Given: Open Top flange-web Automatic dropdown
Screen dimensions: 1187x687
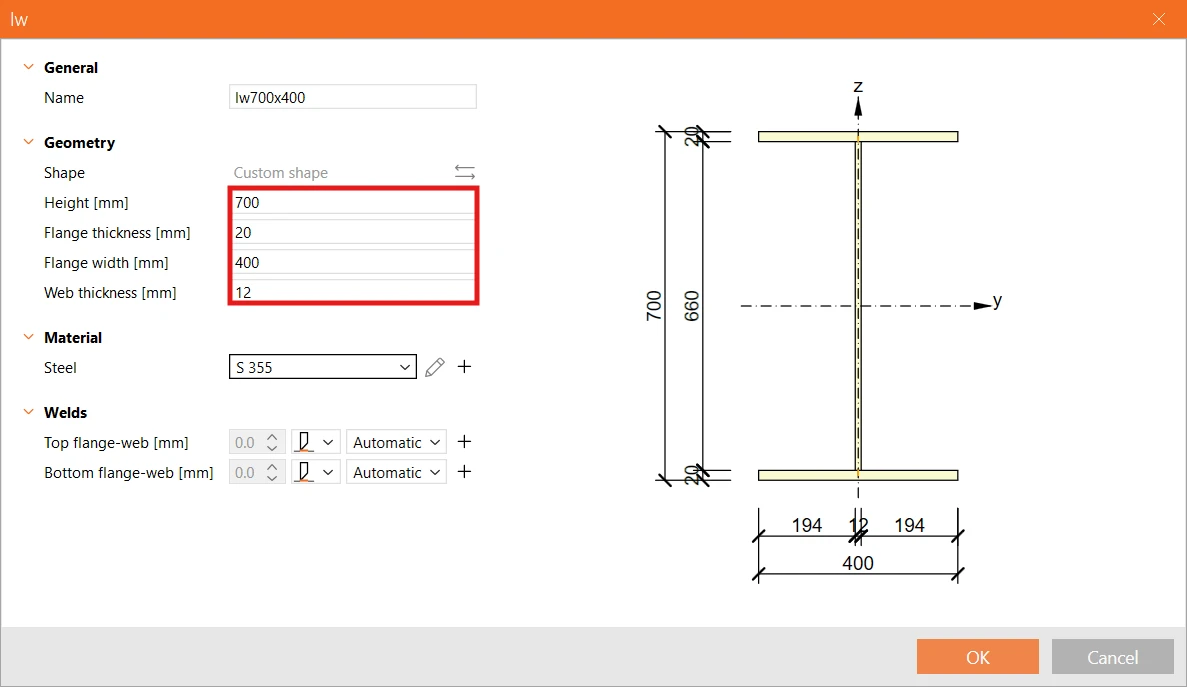Looking at the screenshot, I should coord(396,442).
